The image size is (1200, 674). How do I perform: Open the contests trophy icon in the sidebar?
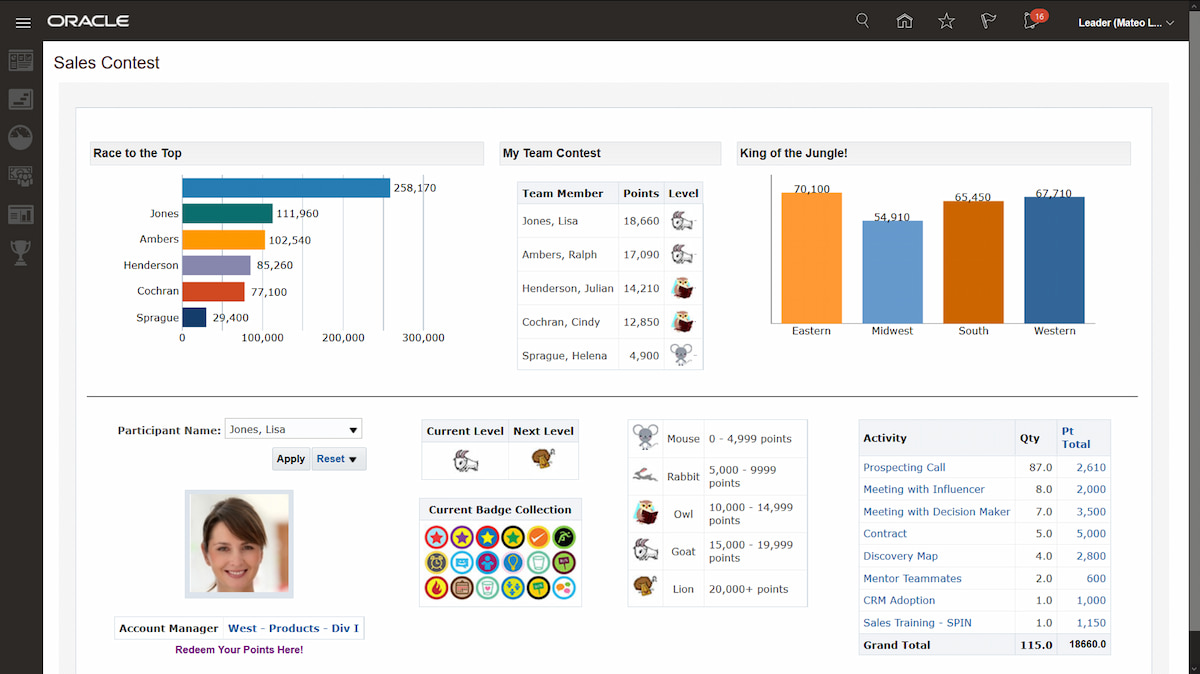point(21,252)
